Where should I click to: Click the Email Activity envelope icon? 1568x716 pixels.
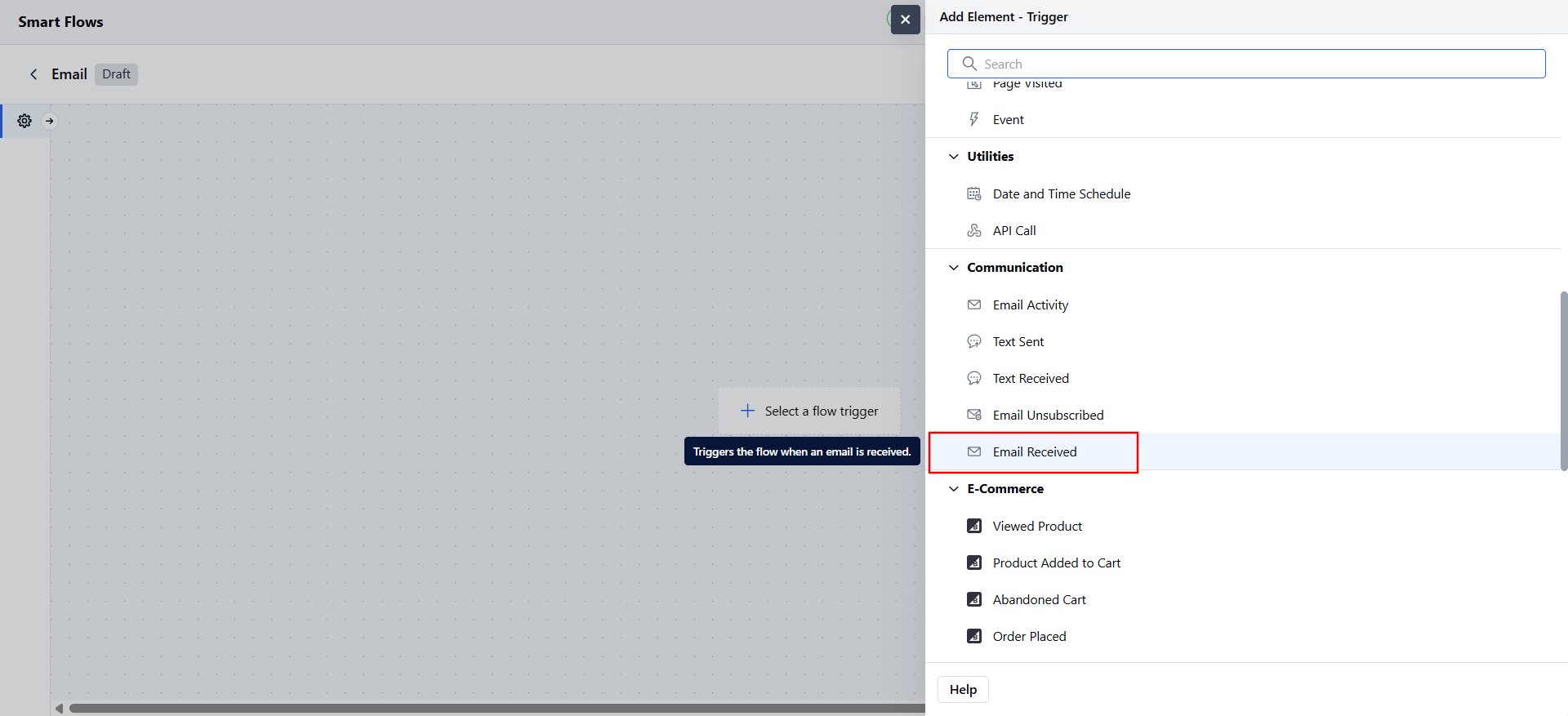[x=974, y=305]
